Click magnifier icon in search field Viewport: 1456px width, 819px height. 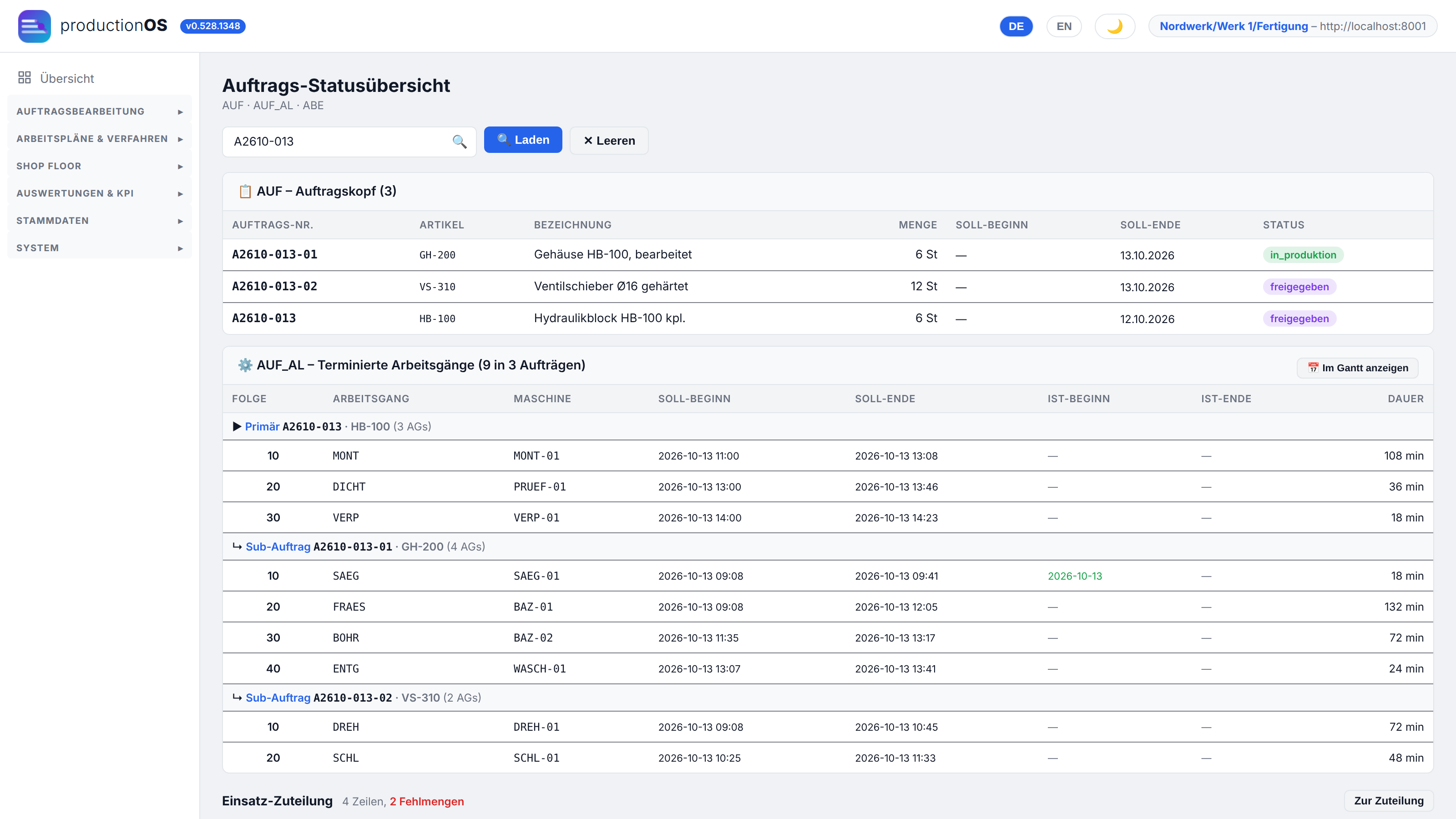coord(460,142)
